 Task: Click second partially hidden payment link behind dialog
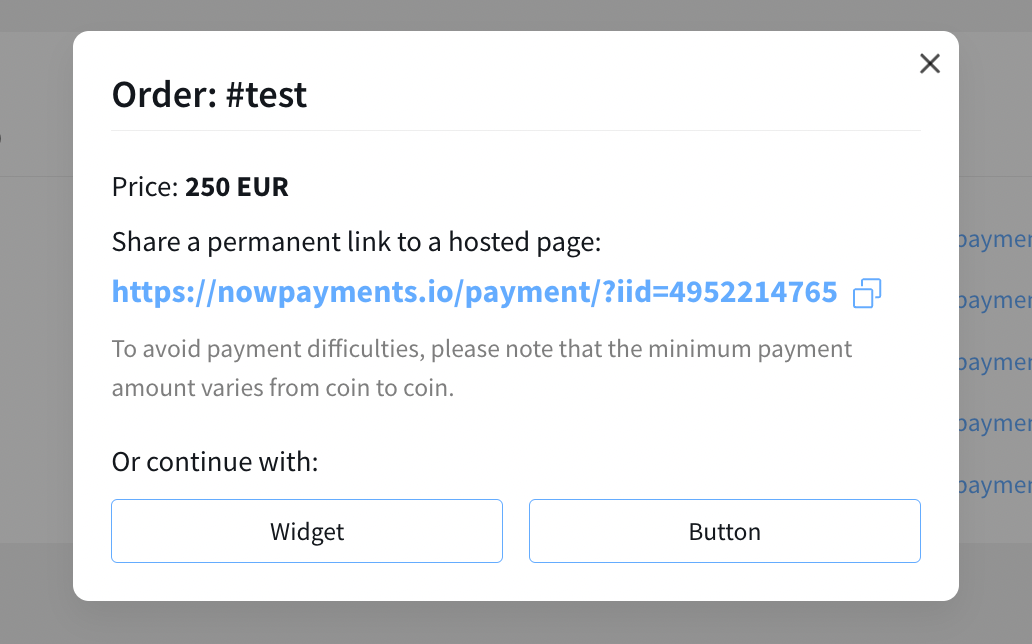click(996, 301)
